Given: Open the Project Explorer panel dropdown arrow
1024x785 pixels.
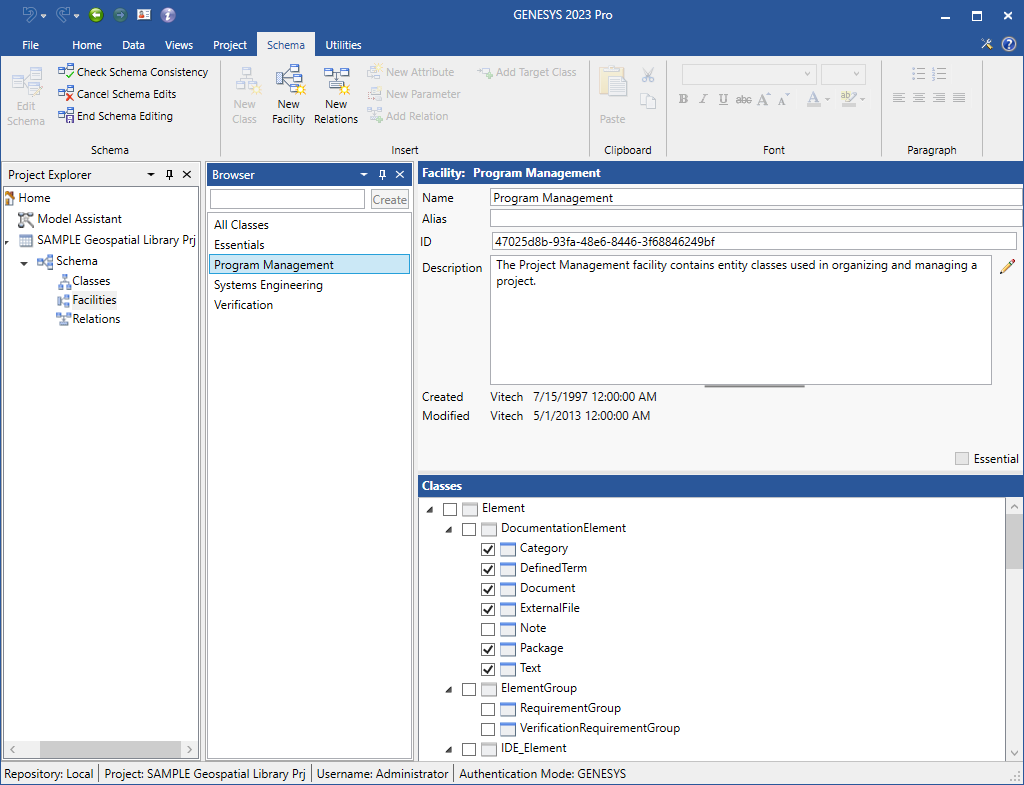Looking at the screenshot, I should point(151,175).
